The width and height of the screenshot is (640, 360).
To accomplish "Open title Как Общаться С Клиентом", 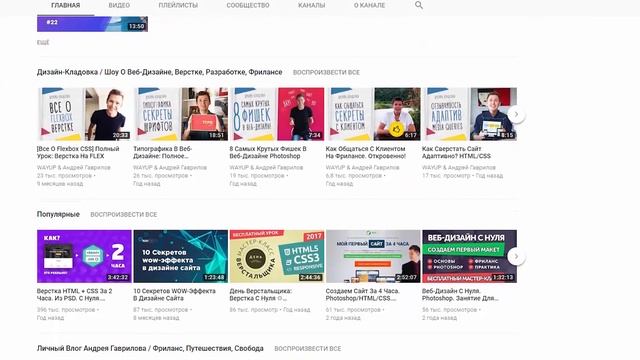I will [366, 152].
